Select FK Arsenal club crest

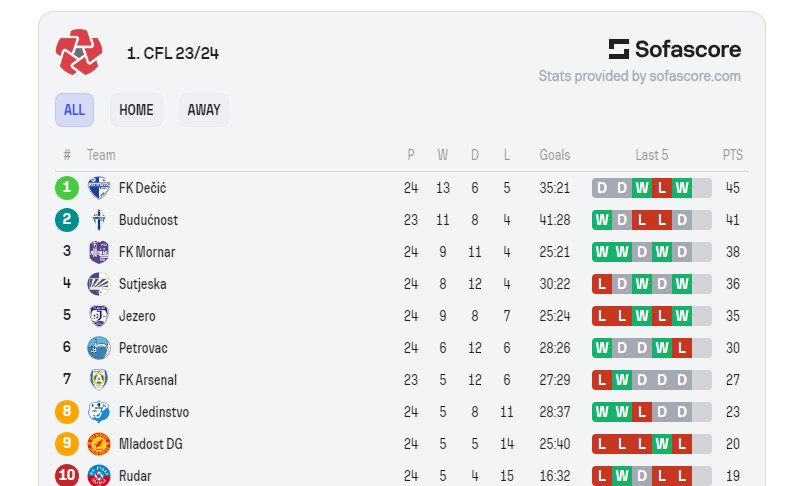coord(99,380)
